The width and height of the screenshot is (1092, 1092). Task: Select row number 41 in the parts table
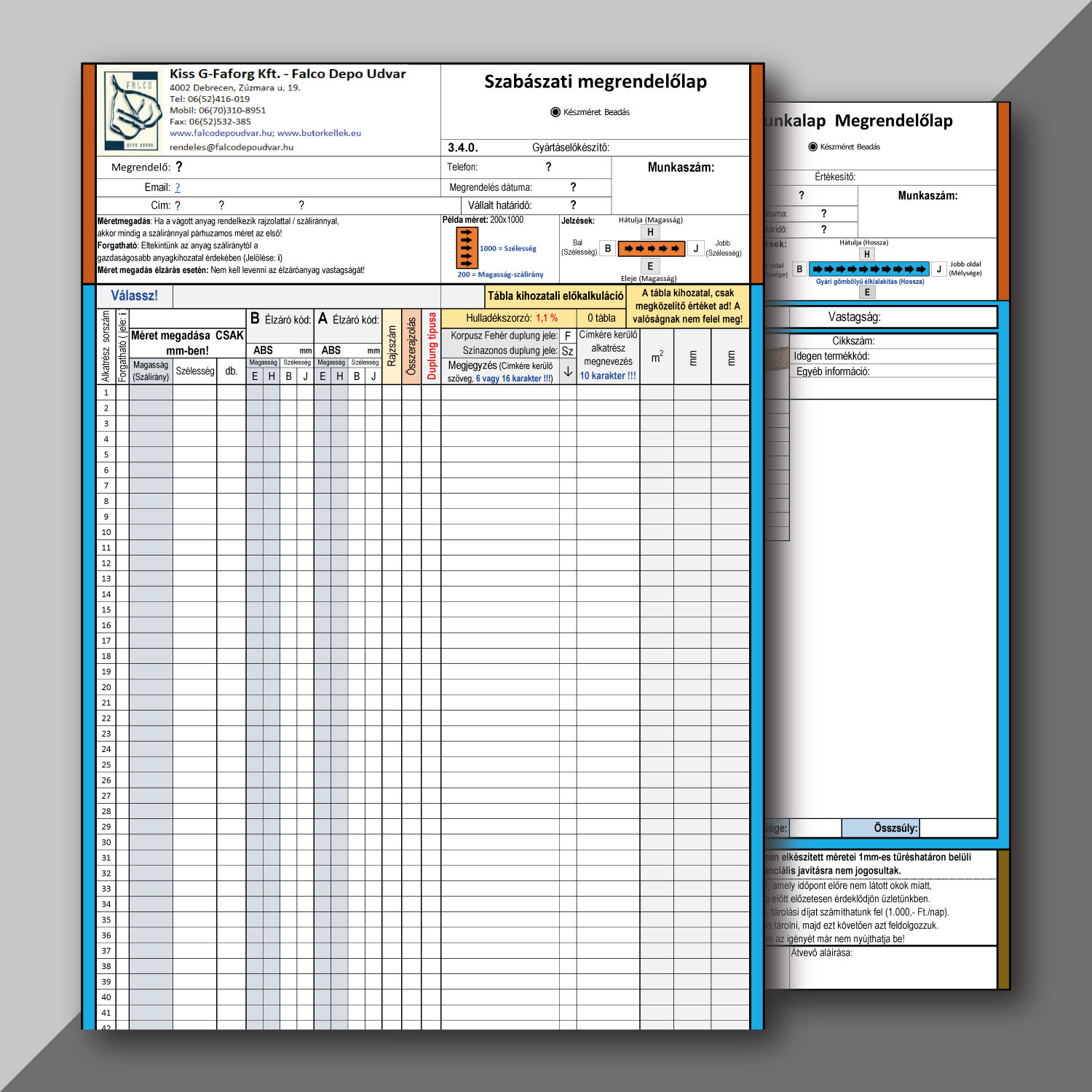[106, 1013]
